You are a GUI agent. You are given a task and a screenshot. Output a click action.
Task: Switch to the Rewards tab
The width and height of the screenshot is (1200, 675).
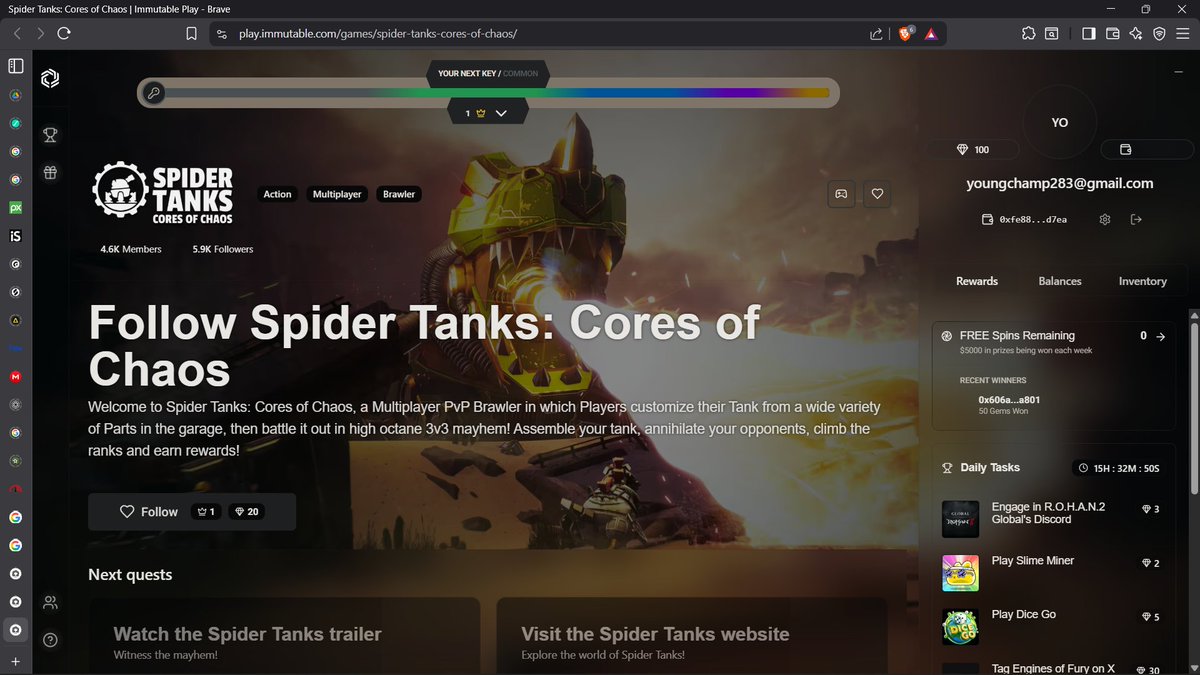pos(977,281)
